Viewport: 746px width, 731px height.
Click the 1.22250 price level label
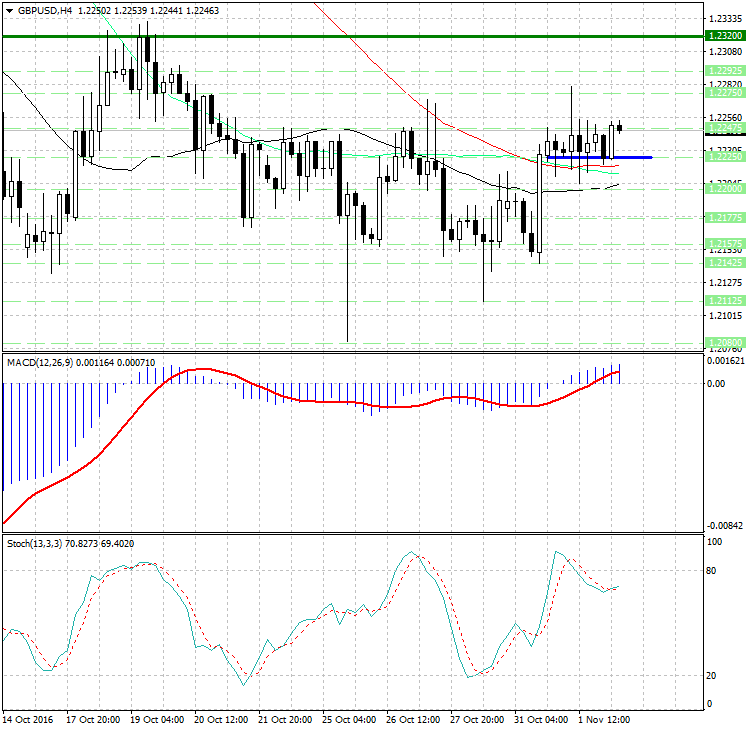(723, 157)
